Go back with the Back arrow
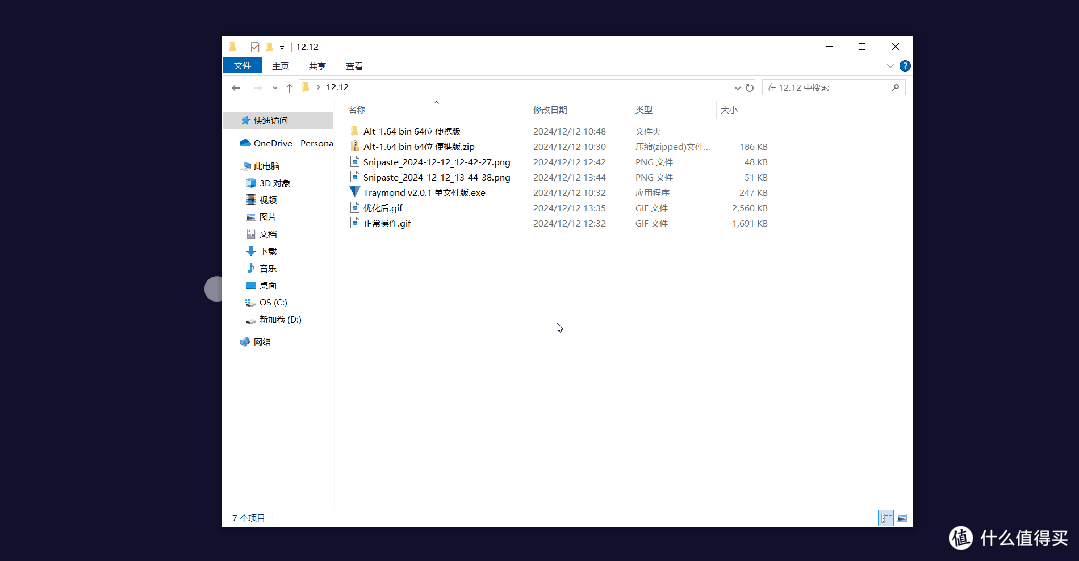 click(x=236, y=87)
